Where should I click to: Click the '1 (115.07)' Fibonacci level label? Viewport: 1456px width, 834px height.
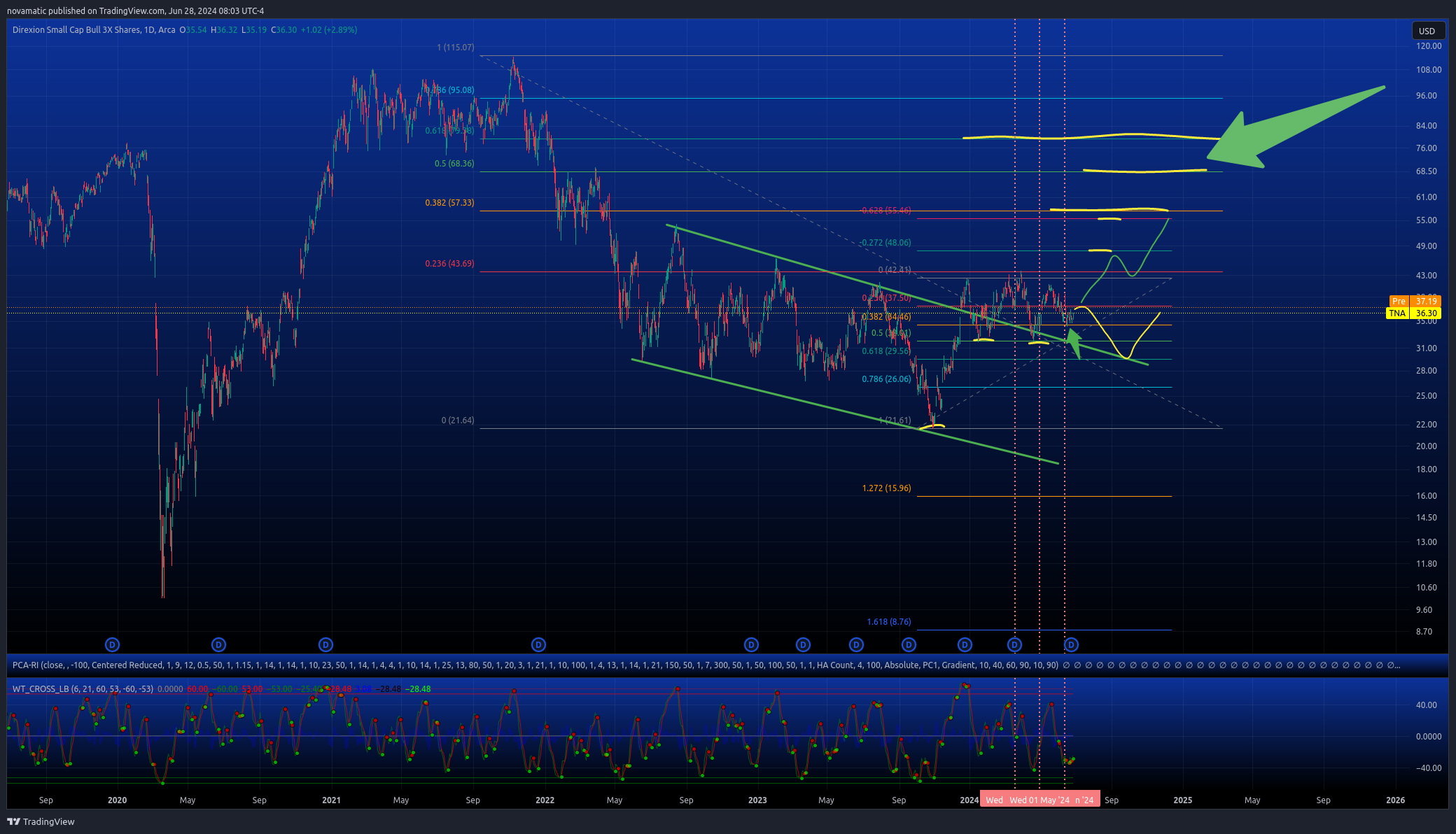tap(455, 48)
